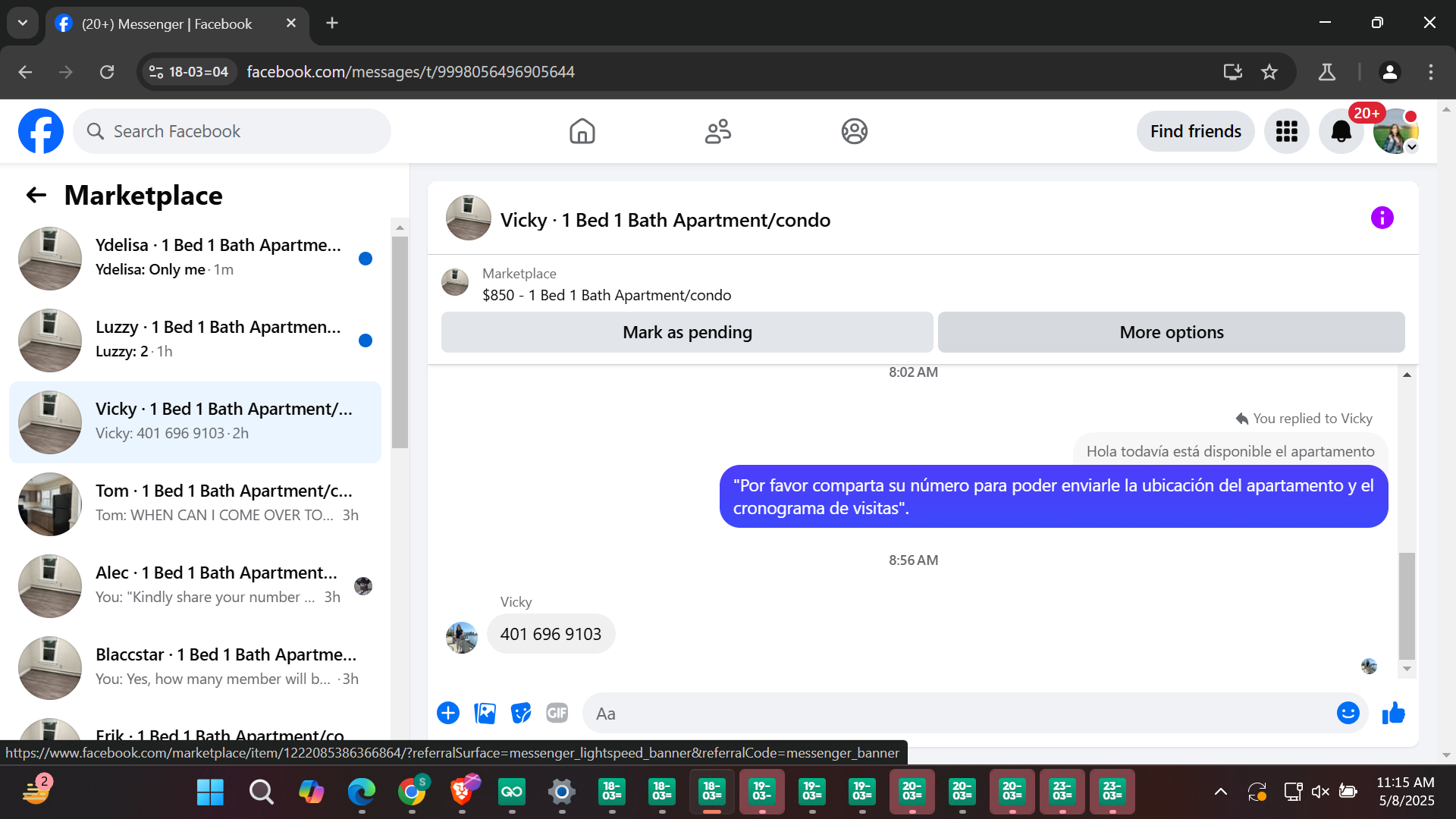This screenshot has width=1456, height=819.
Task: Open the tab search dropdown
Action: coord(23,23)
